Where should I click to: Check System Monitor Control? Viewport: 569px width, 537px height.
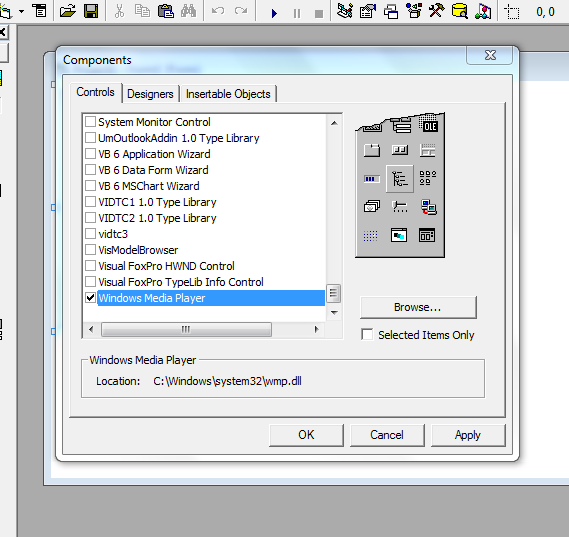coord(90,122)
